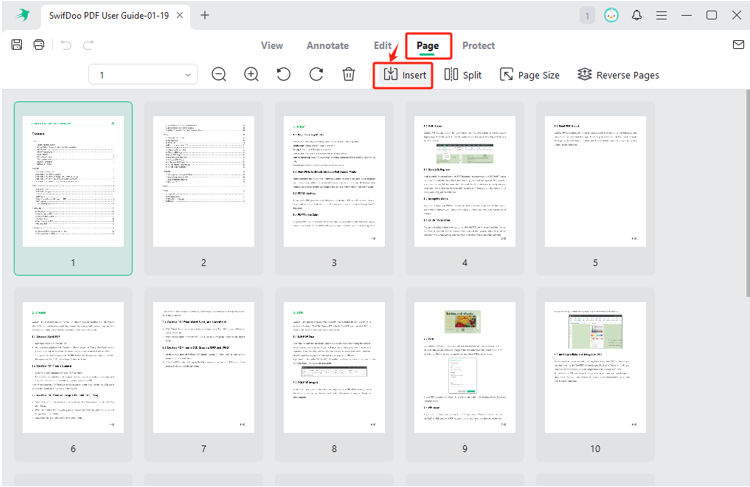Screen dimensions: 750x487
Task: Click the vertical scrollbar
Action: [x=748, y=193]
